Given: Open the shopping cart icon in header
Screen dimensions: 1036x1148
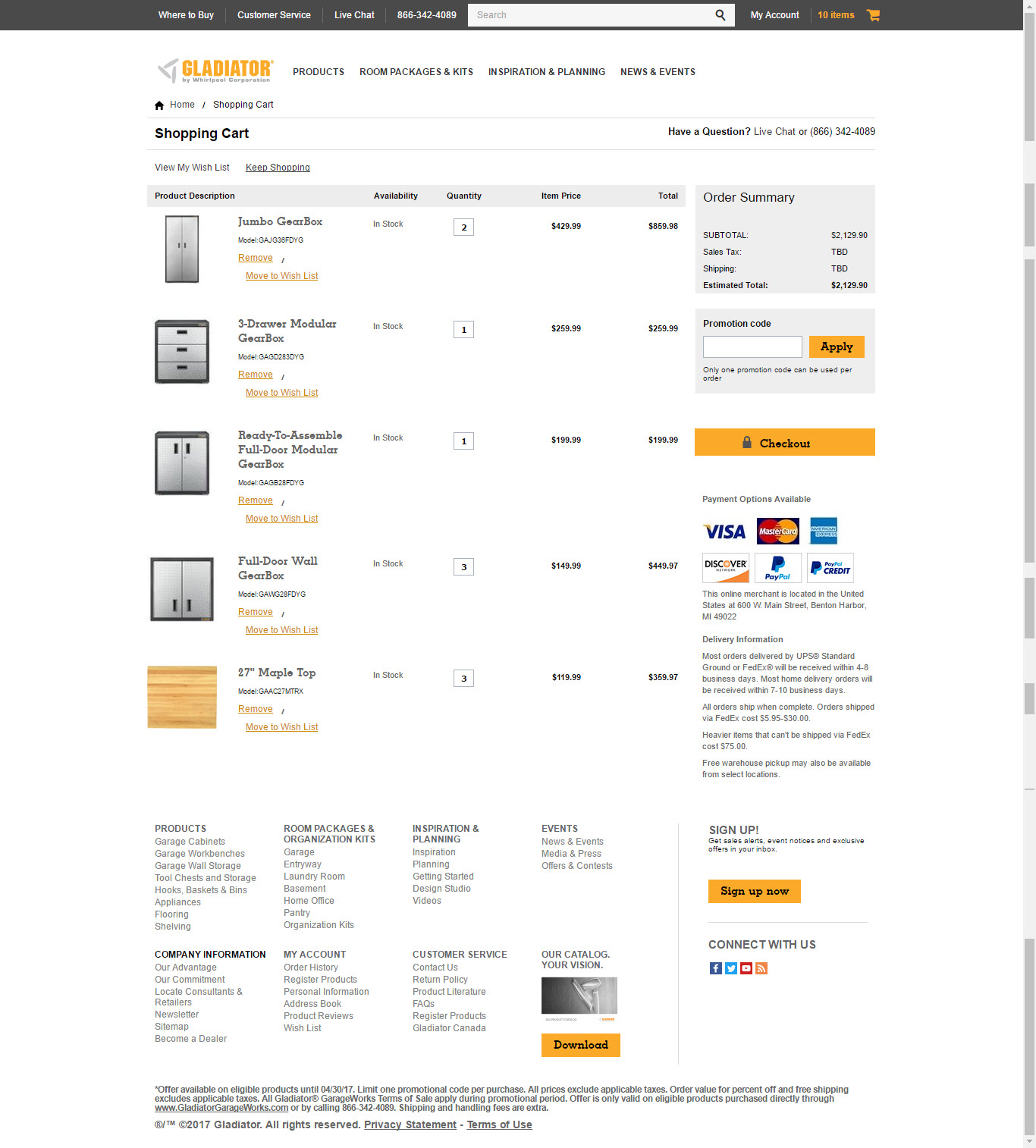Looking at the screenshot, I should coord(873,15).
